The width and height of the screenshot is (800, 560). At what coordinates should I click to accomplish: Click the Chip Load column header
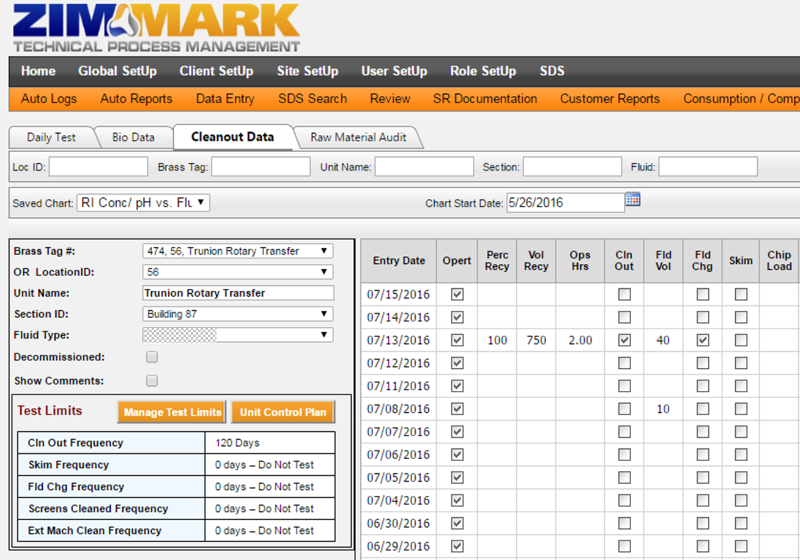pyautogui.click(x=779, y=261)
